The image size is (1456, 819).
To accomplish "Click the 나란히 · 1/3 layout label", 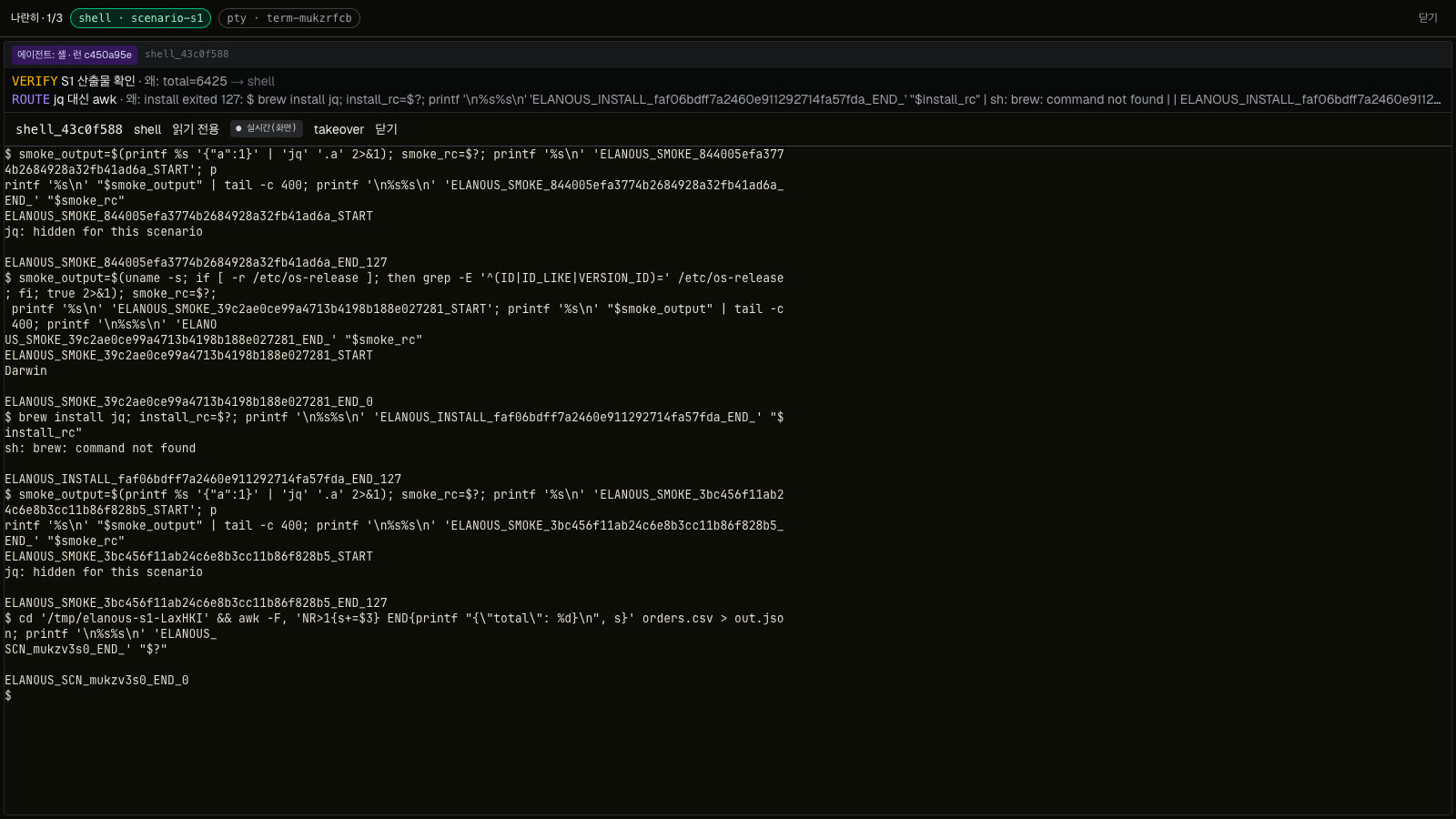I will [36, 18].
